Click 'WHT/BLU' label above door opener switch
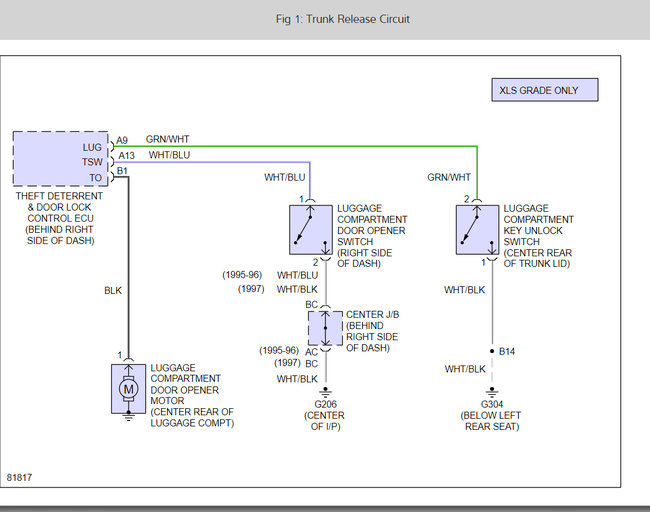This screenshot has height=512, width=650. click(x=285, y=177)
